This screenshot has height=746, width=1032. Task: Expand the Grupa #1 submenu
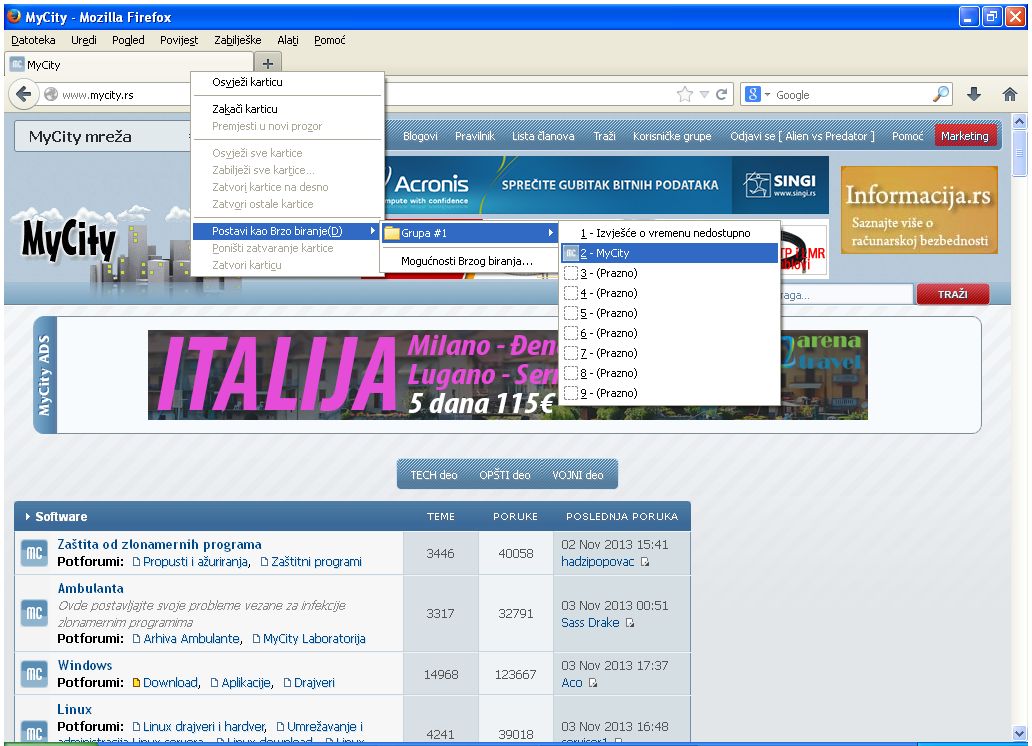pos(469,232)
